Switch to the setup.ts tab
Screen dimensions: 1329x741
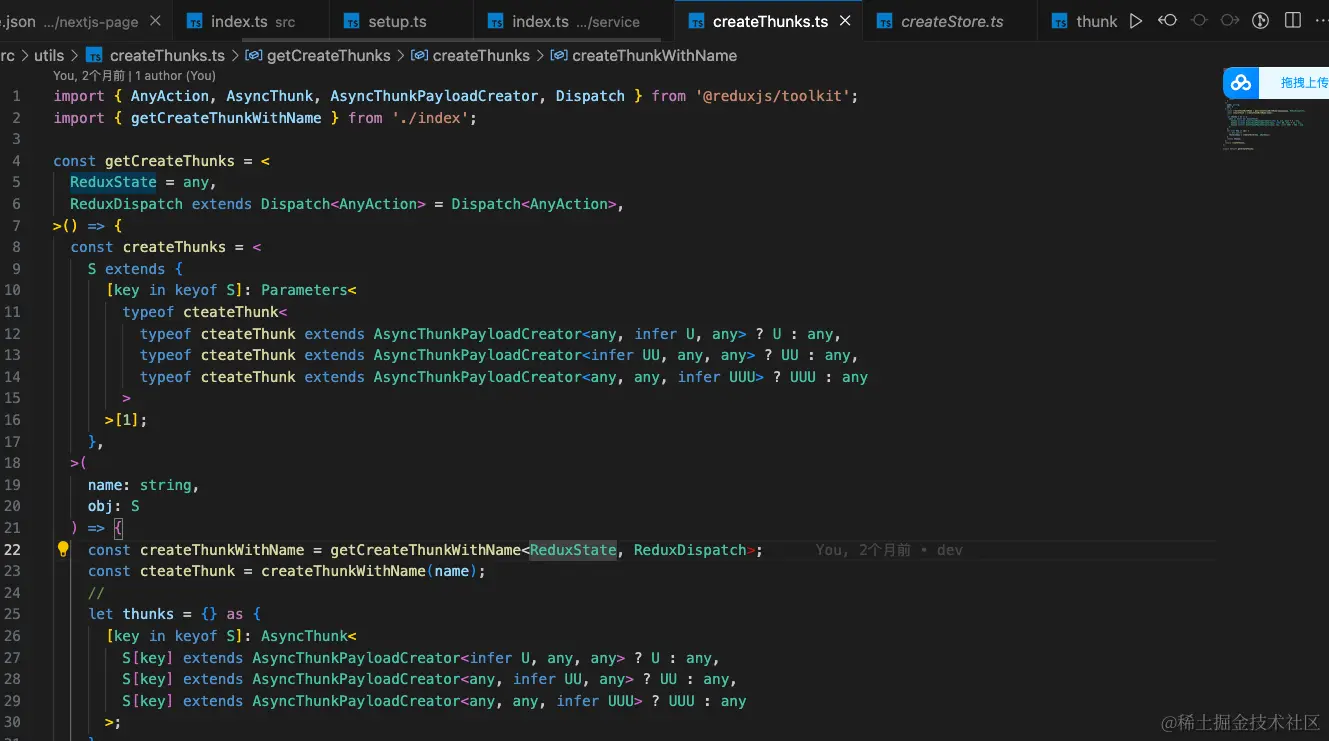401,21
